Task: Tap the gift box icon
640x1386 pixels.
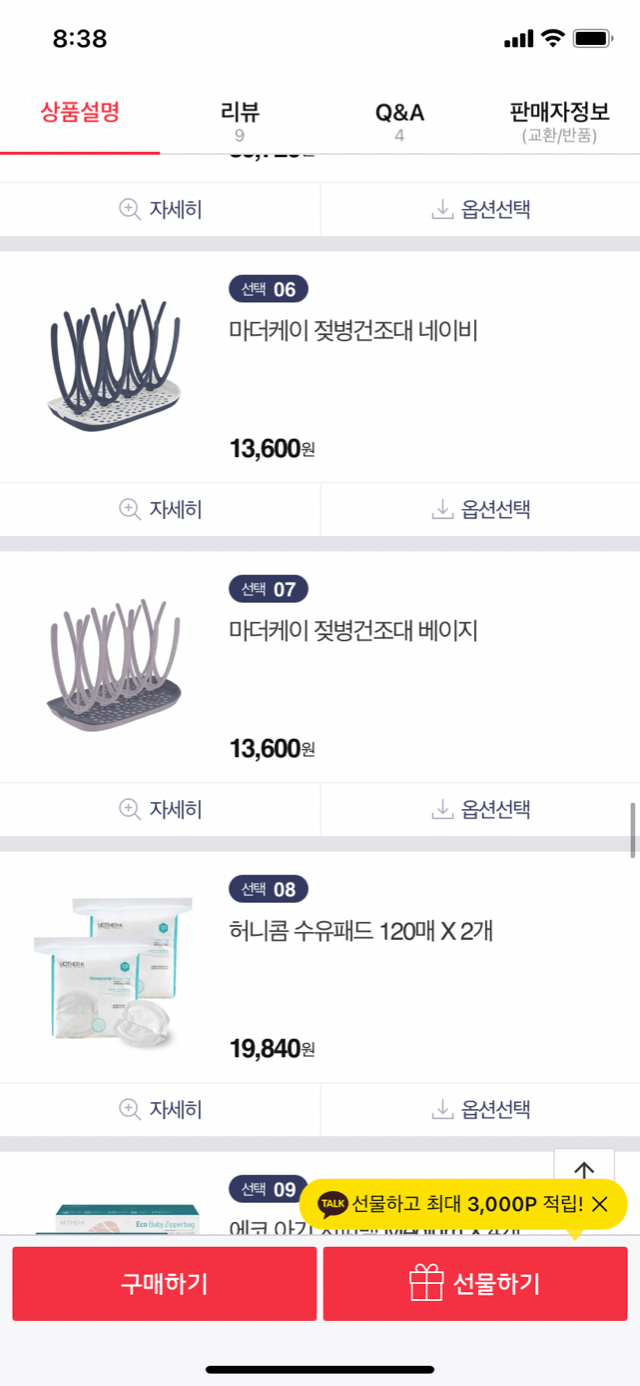Action: tap(426, 1283)
